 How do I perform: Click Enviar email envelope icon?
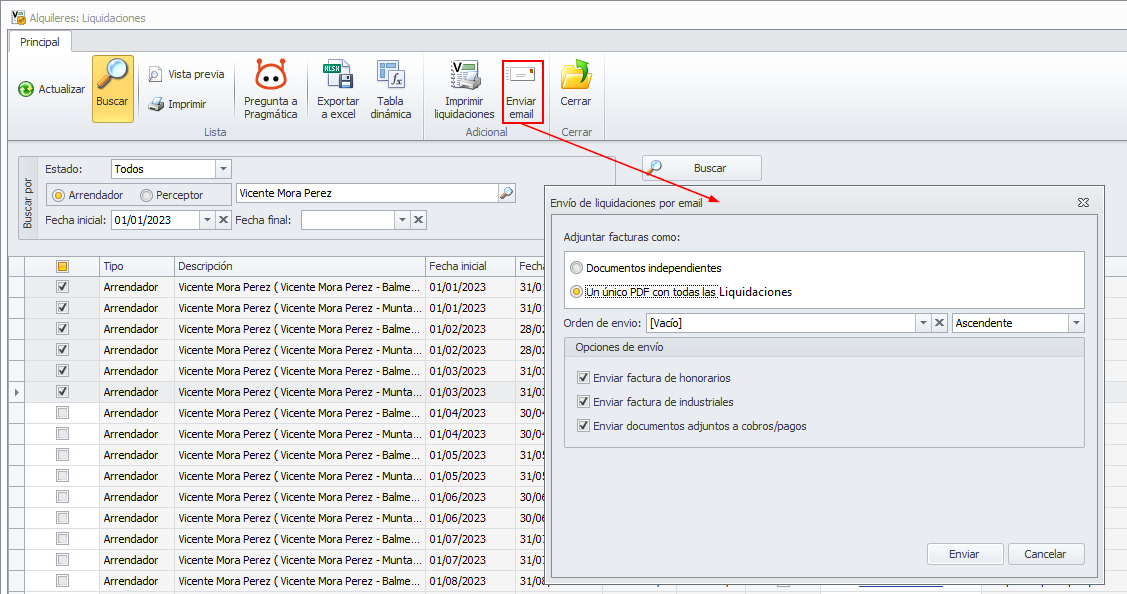[x=521, y=75]
